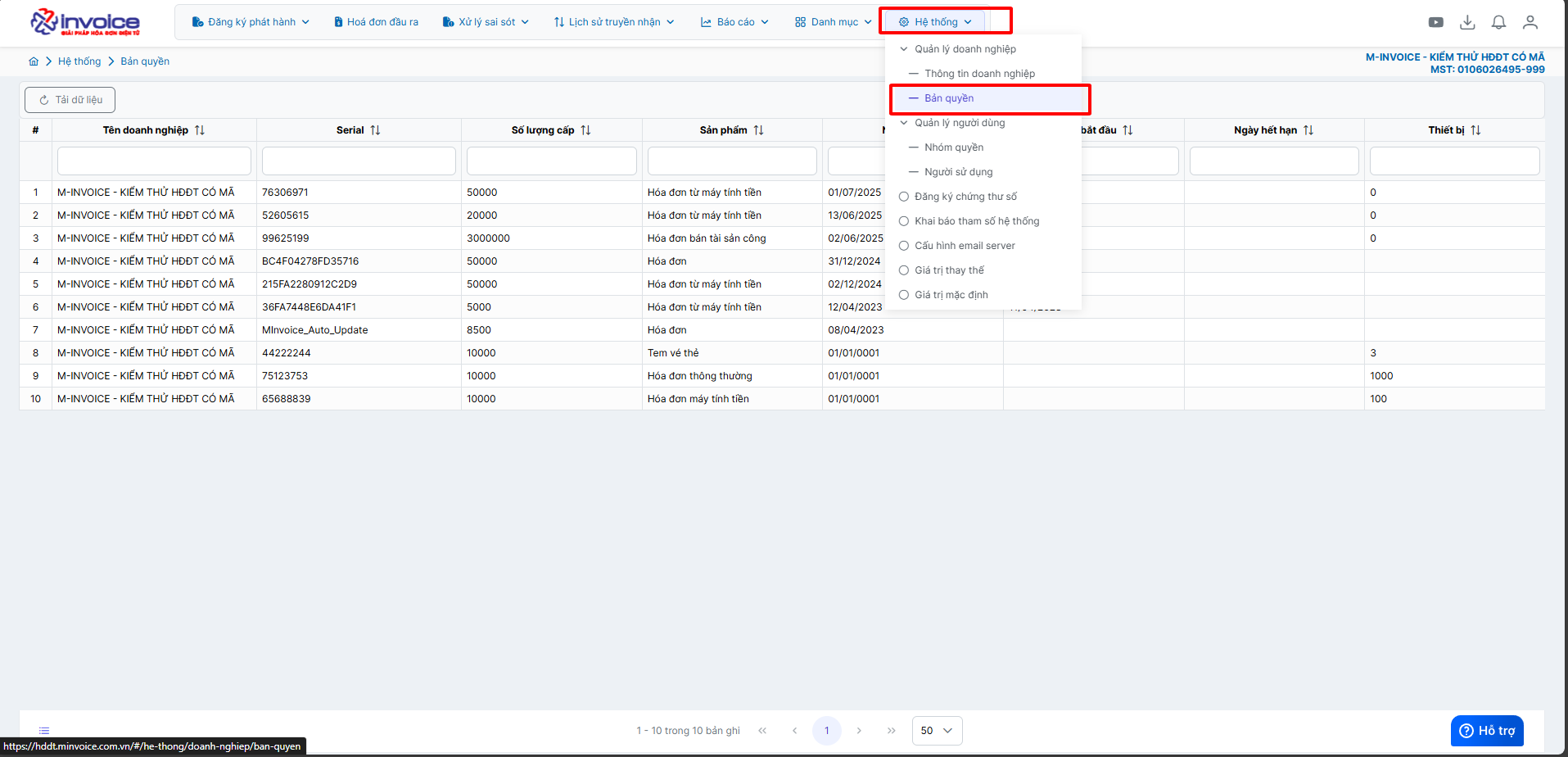Select serial cell 76306971
Viewport: 1568px width, 757px height.
[359, 193]
